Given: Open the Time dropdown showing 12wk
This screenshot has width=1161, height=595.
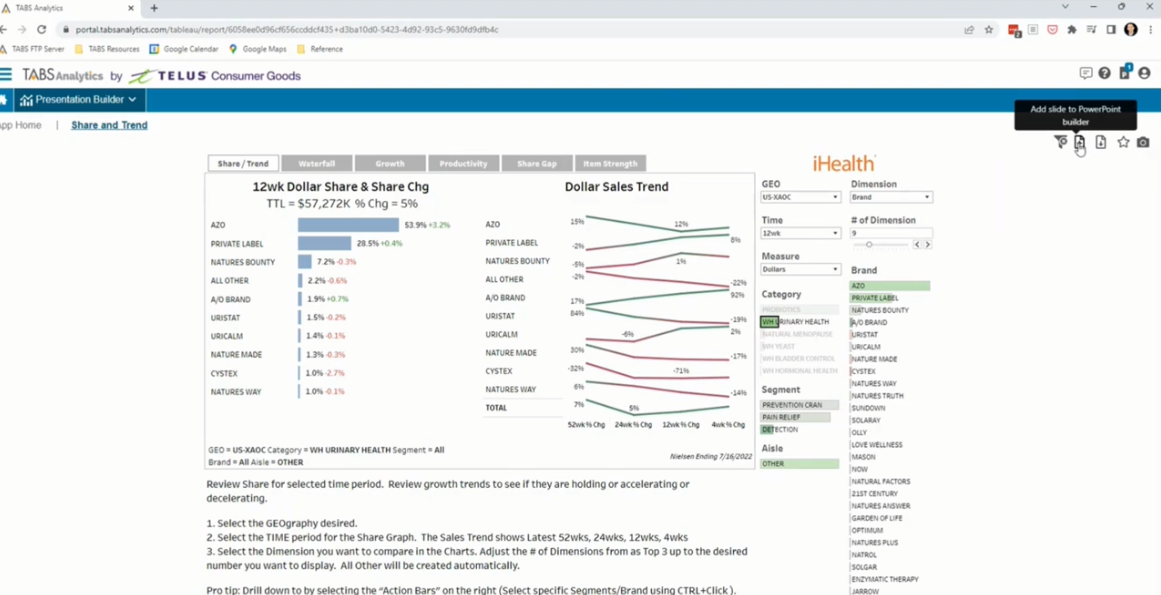Looking at the screenshot, I should tap(800, 233).
